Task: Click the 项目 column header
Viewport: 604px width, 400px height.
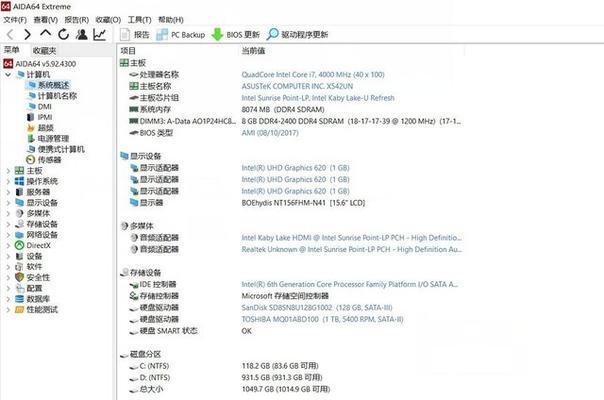Action: click(x=128, y=51)
